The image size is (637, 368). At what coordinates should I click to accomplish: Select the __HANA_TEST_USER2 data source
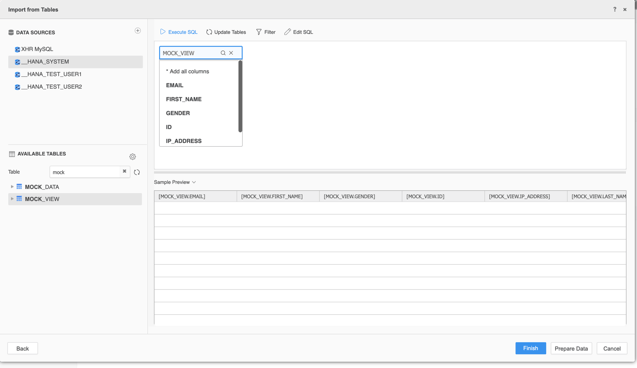[x=76, y=87]
